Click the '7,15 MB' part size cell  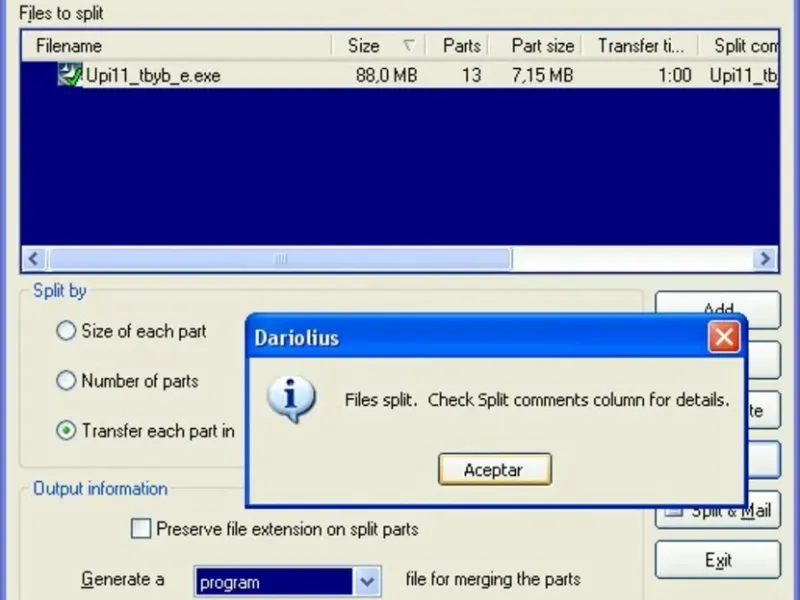(542, 76)
